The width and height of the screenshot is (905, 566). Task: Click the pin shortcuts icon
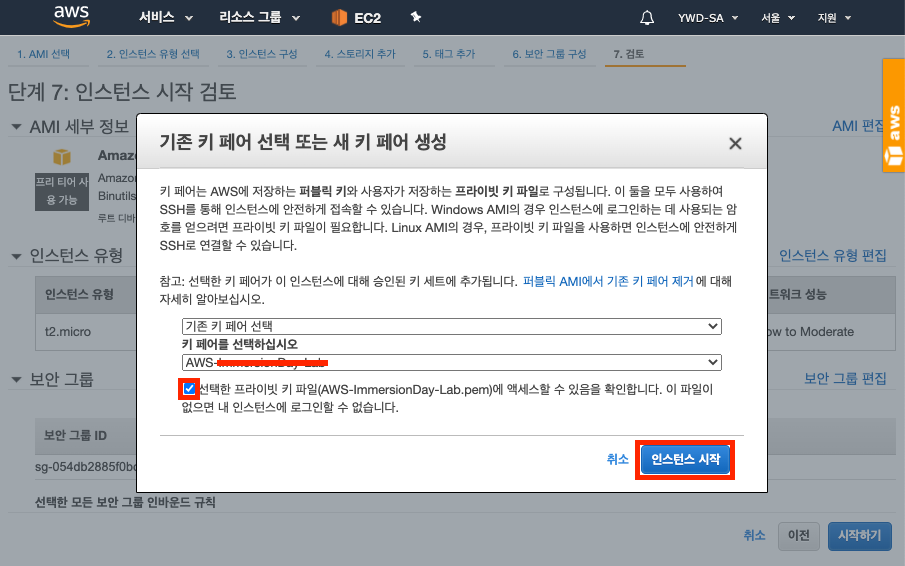pyautogui.click(x=416, y=17)
